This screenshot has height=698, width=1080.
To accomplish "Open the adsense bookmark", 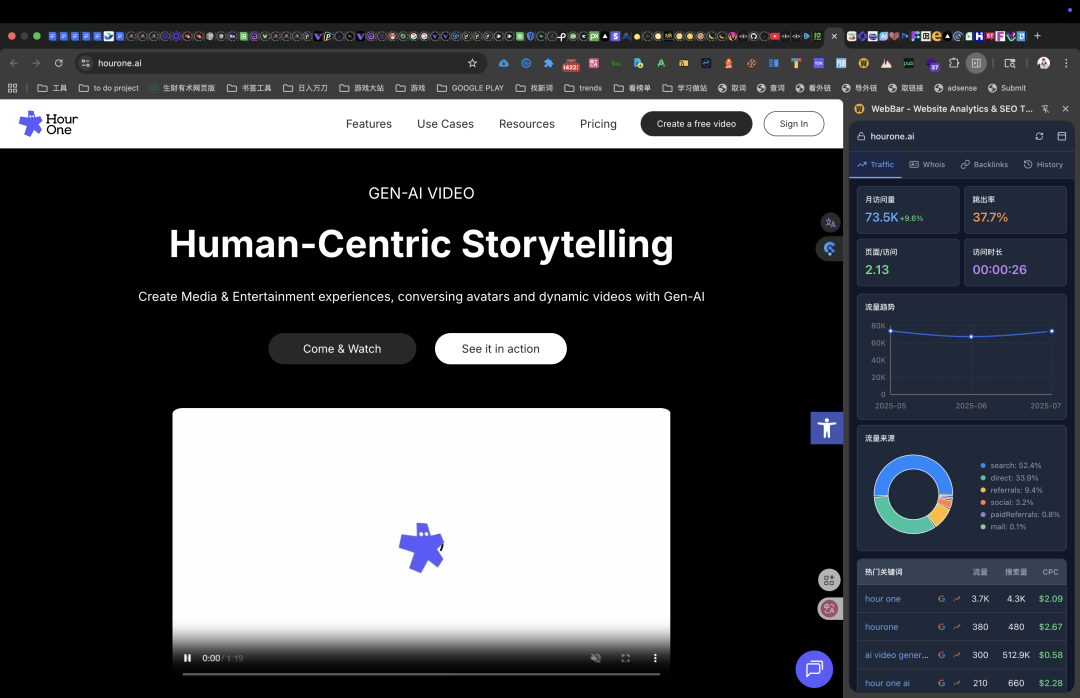I will (x=955, y=88).
